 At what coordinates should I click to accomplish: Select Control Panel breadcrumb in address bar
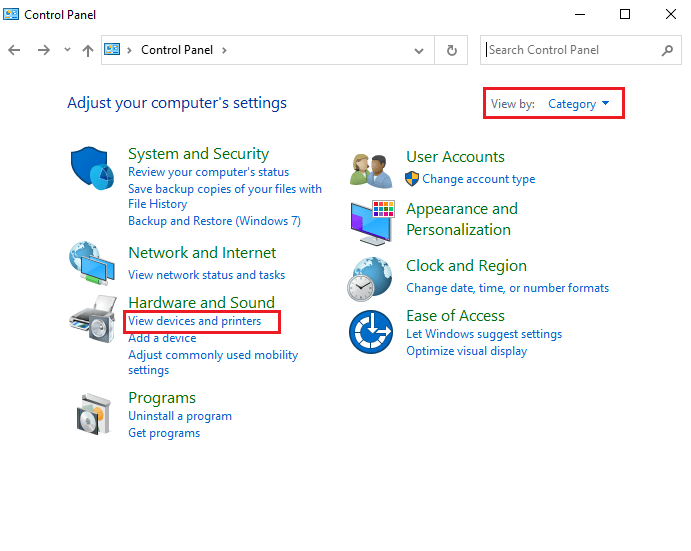point(177,50)
